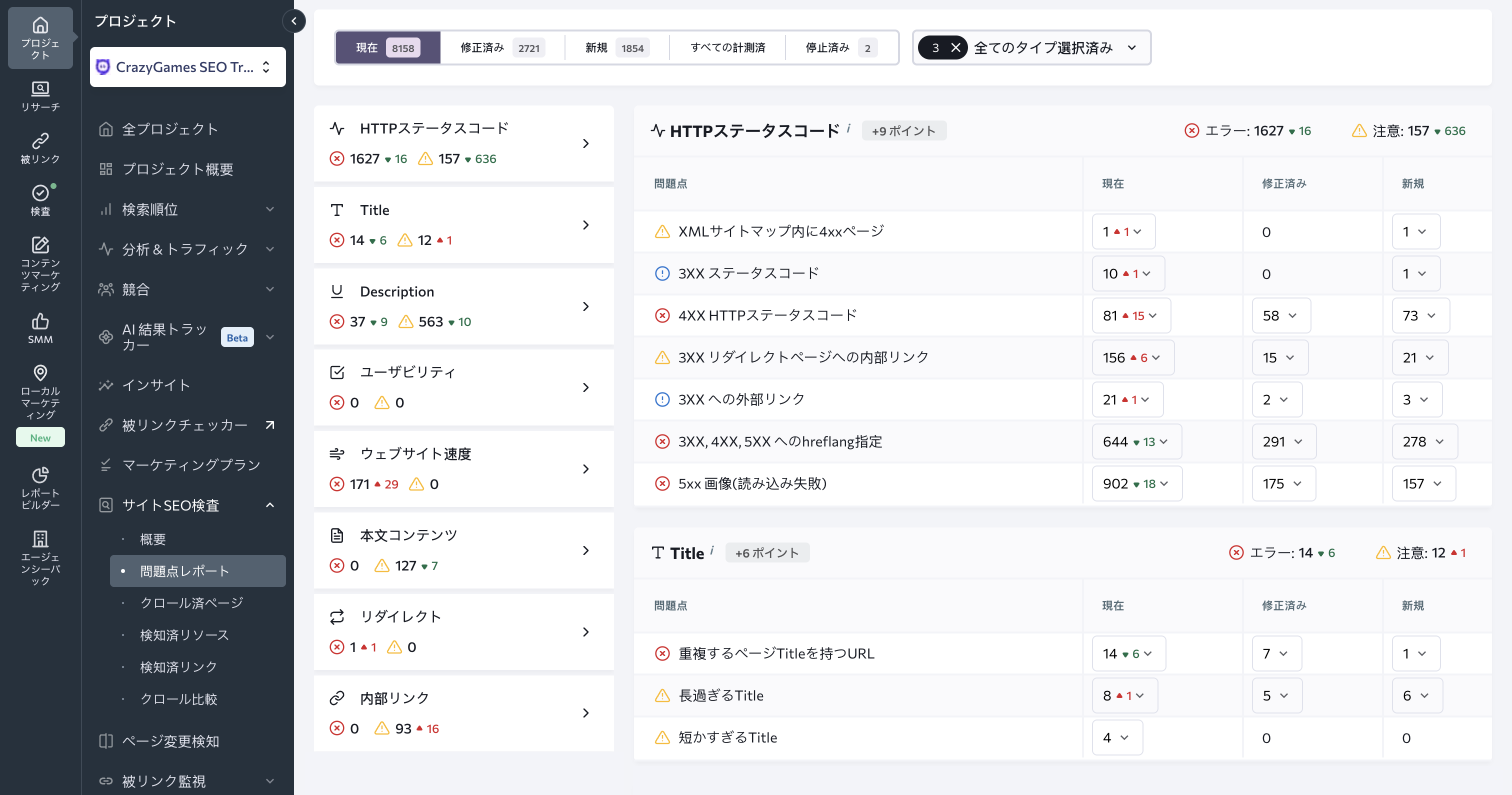Open the CrazyGames SEO project selector

click(187, 67)
